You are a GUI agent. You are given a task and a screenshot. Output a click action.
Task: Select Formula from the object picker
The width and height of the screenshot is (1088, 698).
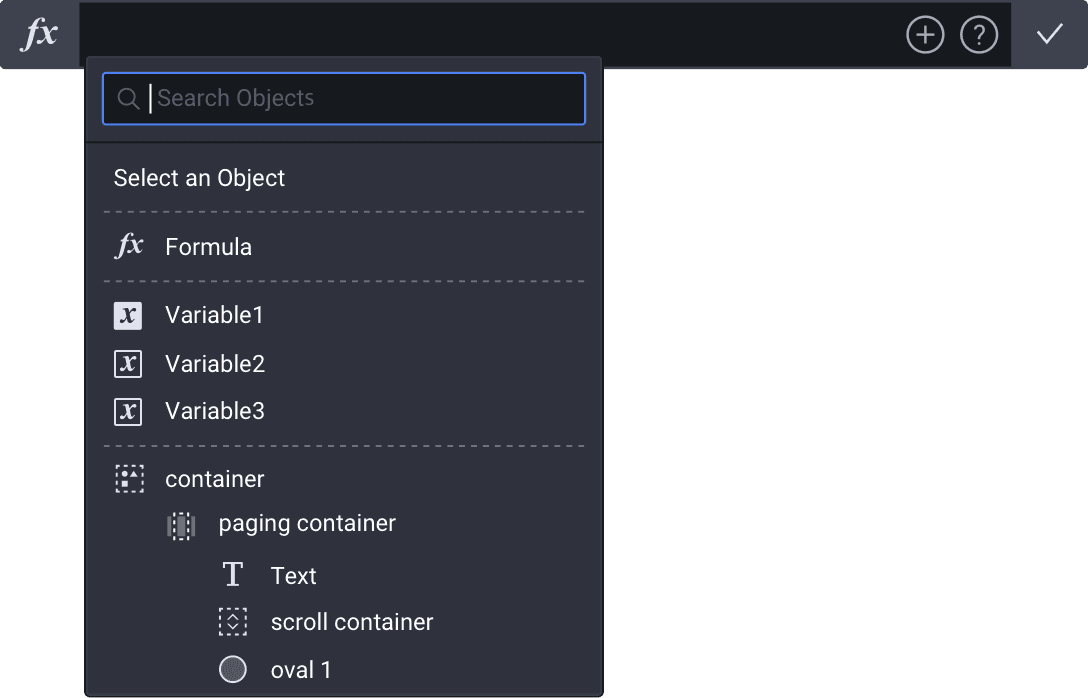[x=208, y=245]
